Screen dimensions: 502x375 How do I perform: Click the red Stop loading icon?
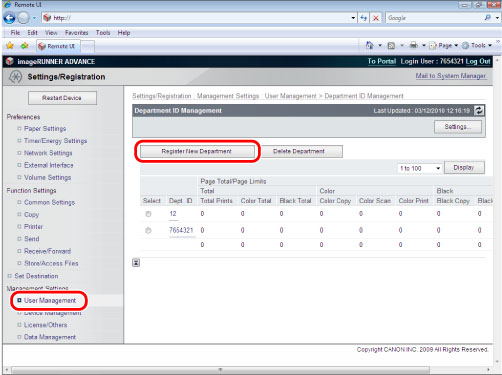coord(376,18)
